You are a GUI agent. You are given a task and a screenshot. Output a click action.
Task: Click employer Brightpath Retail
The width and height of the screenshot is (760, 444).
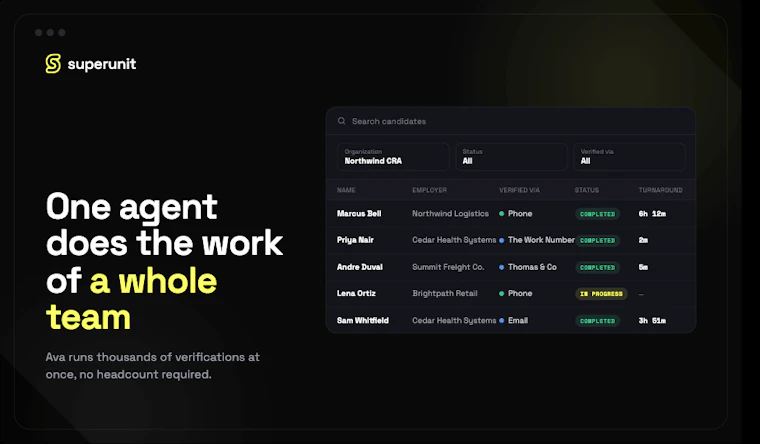click(x=445, y=293)
